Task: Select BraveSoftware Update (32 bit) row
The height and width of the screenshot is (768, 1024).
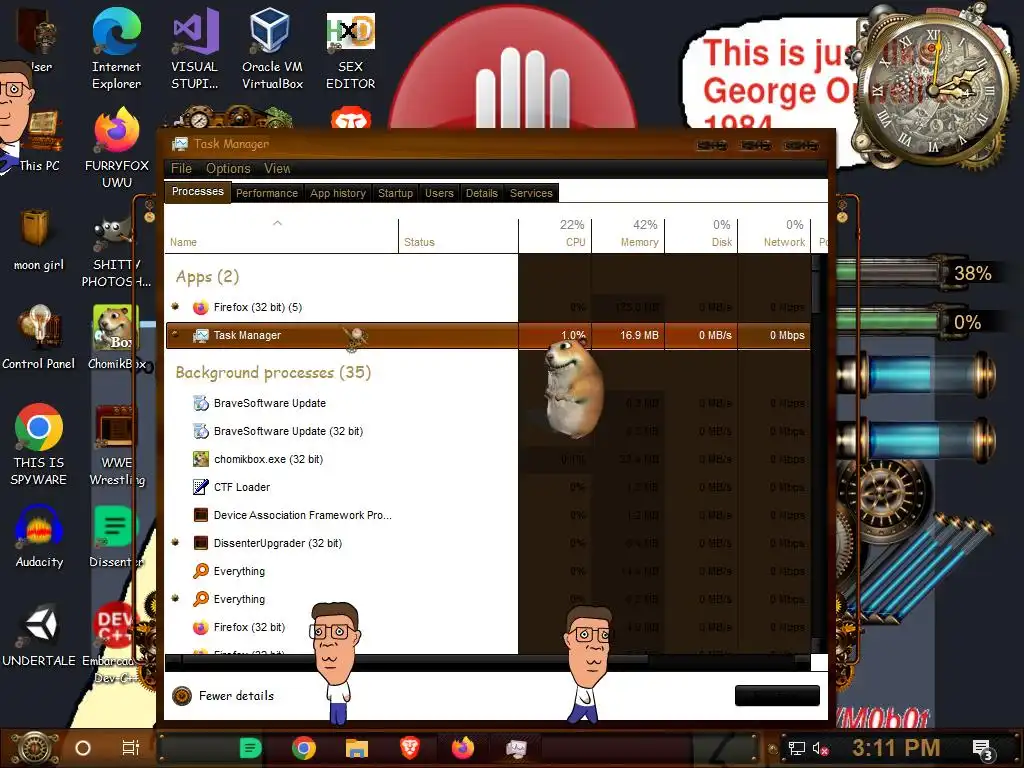Action: [x=487, y=431]
